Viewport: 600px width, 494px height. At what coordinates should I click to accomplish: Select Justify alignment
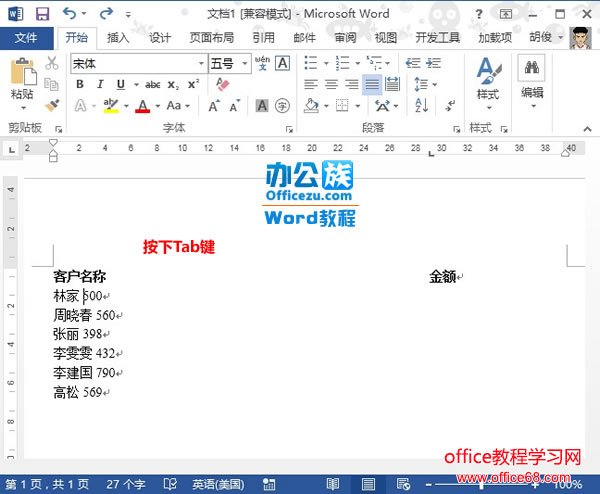[x=372, y=84]
